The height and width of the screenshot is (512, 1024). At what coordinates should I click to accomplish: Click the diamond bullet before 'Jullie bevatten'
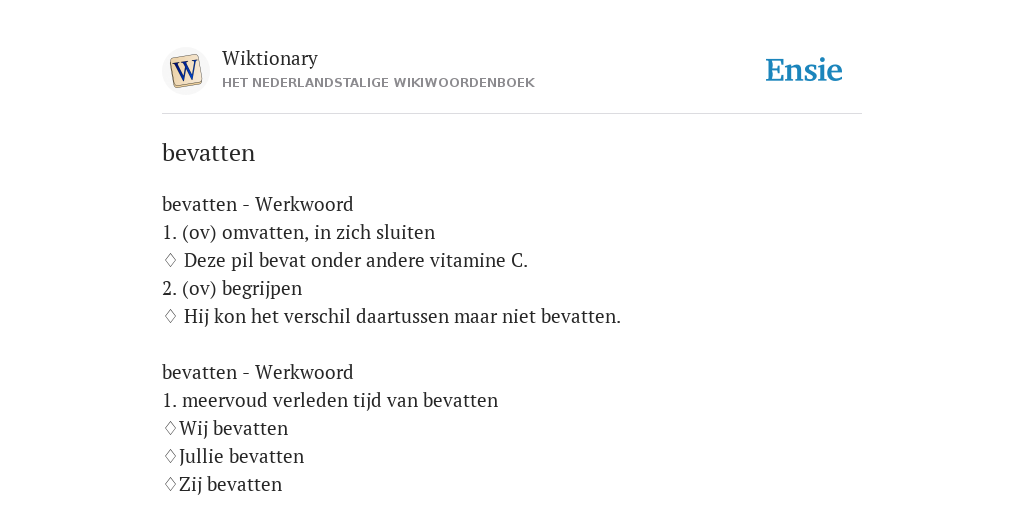click(x=170, y=456)
